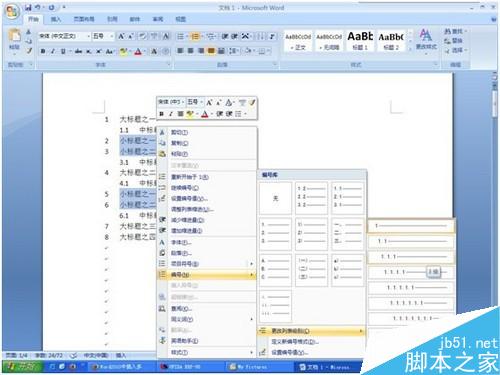
Task: Align text left in ribbon
Action: tap(180, 51)
